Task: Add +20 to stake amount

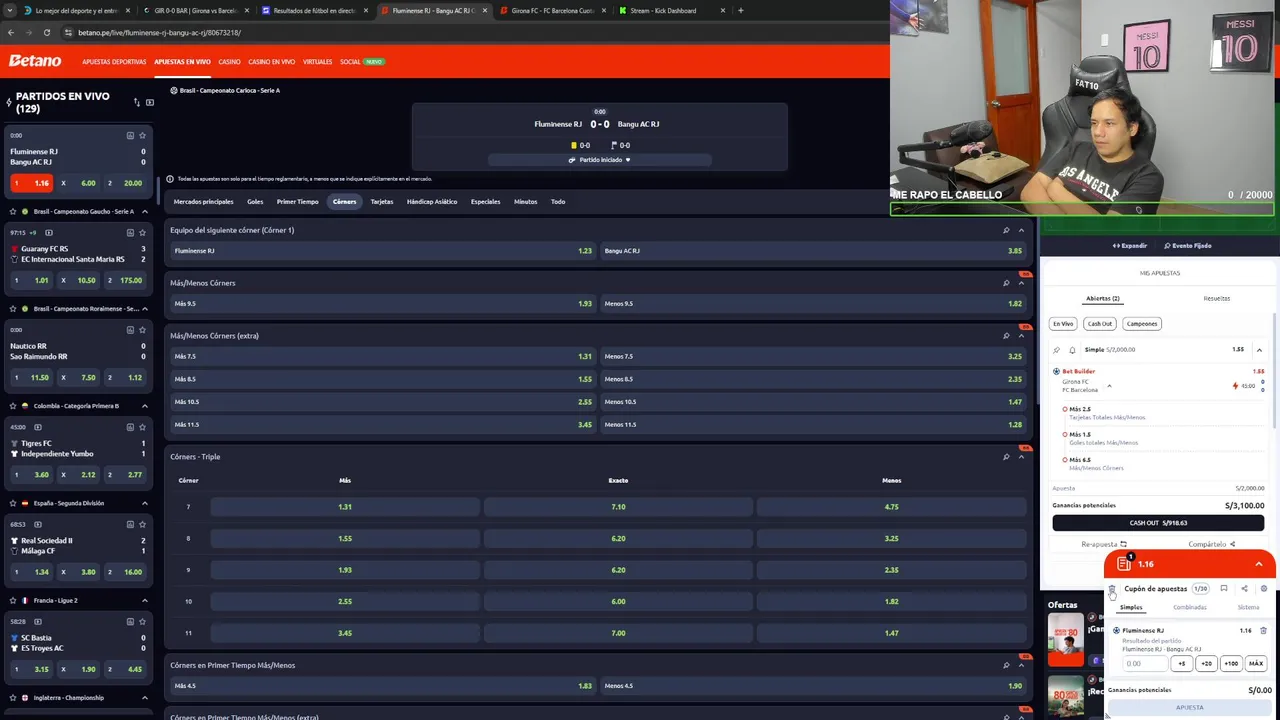Action: pyautogui.click(x=1206, y=664)
